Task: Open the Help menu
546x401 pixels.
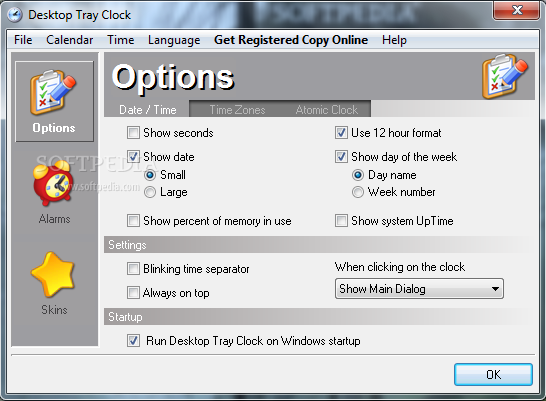Action: [394, 40]
